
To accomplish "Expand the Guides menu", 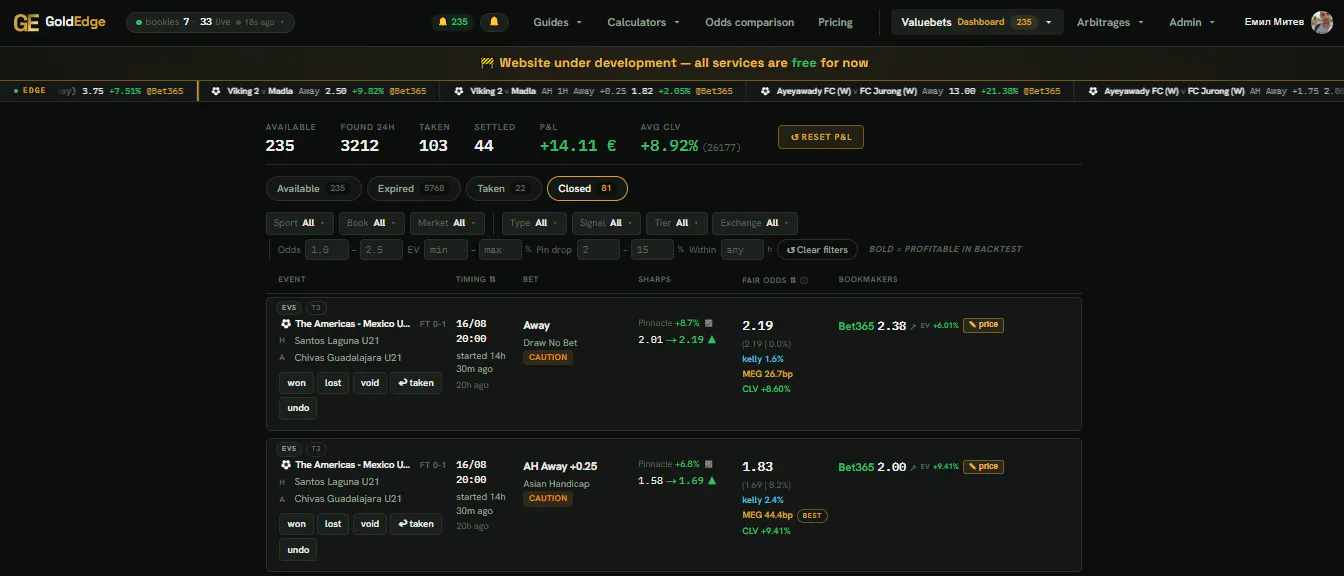I will (x=557, y=22).
